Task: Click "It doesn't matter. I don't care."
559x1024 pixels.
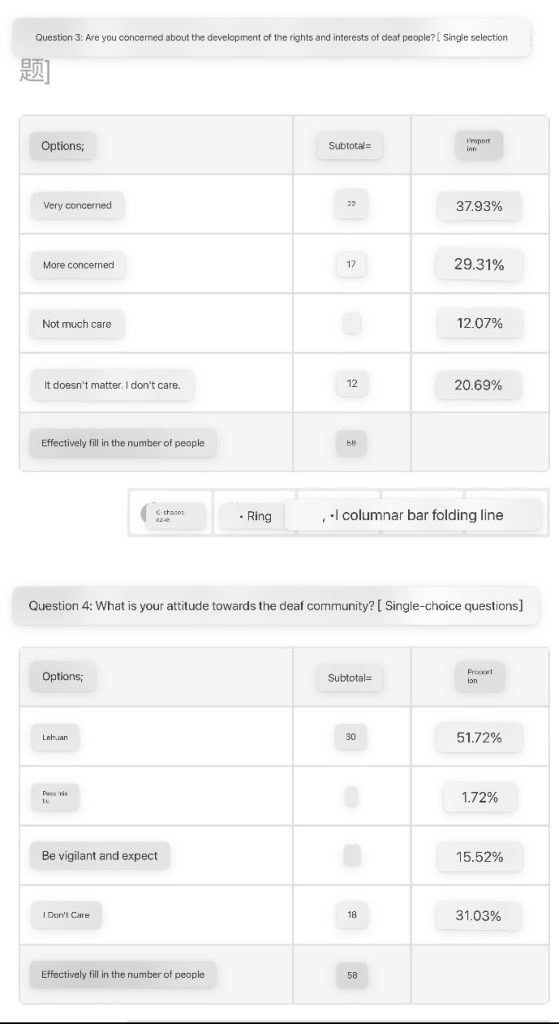Action: (112, 385)
